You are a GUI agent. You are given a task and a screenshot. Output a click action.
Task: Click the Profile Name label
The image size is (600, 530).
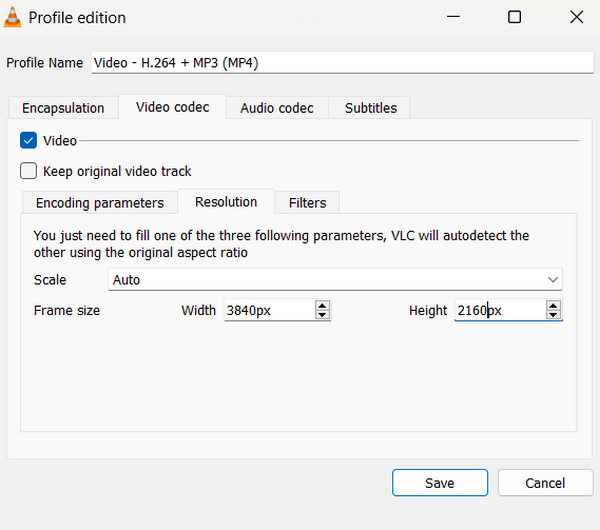(45, 63)
